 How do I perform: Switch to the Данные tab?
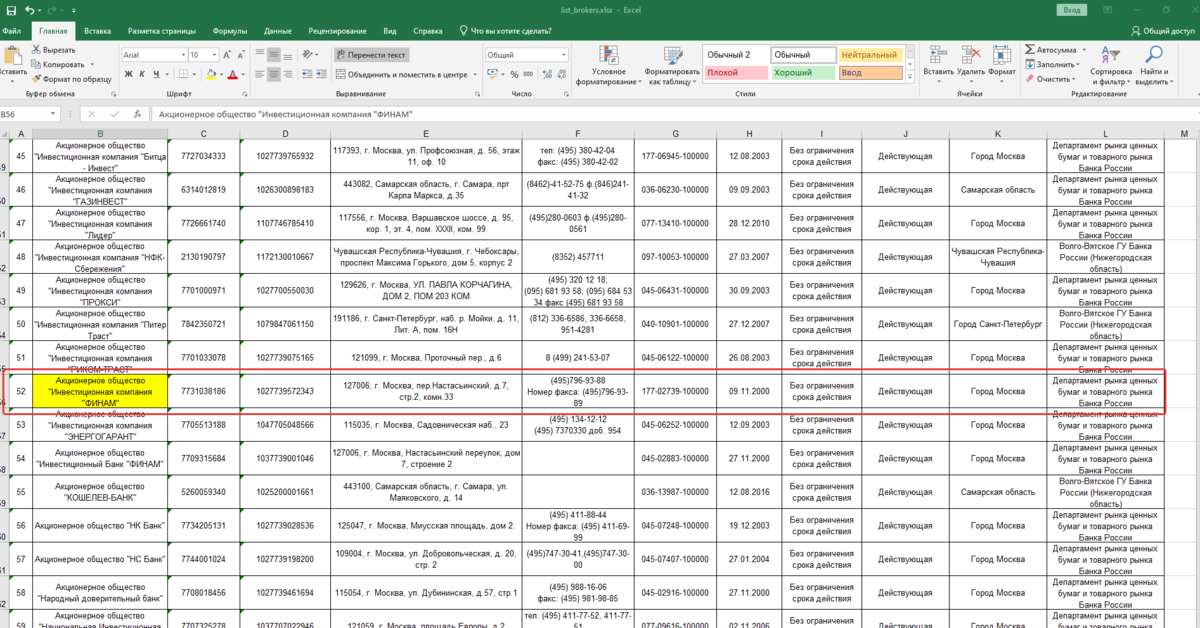(278, 31)
